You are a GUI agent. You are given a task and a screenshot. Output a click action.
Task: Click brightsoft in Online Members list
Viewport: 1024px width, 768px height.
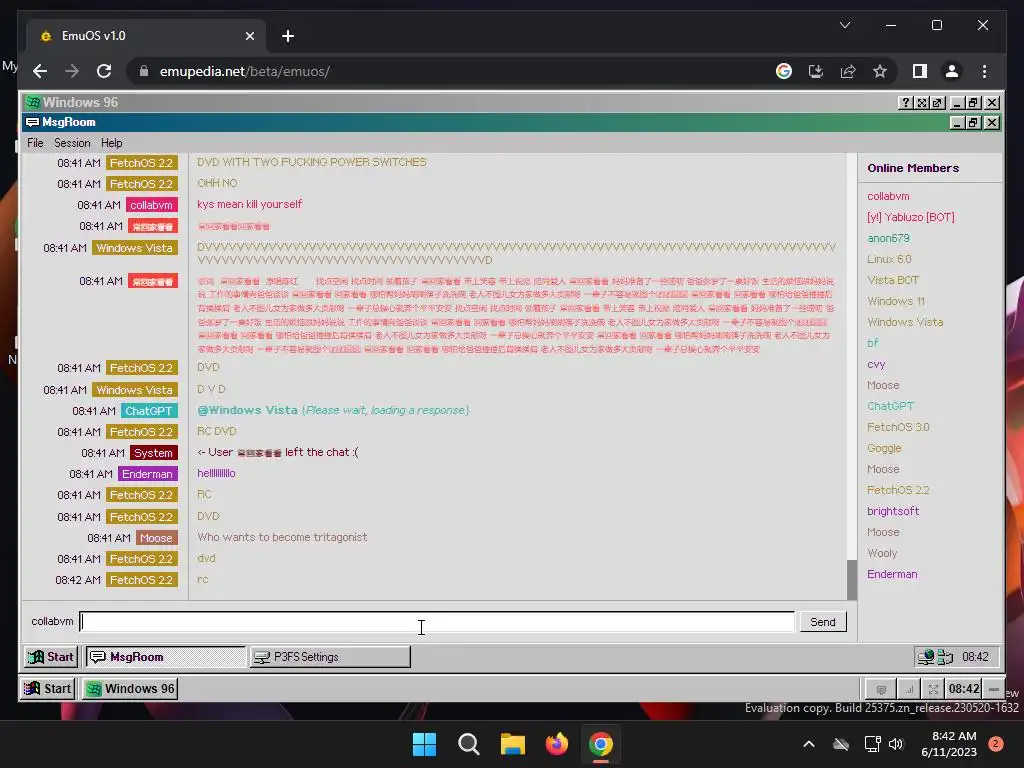tap(893, 511)
